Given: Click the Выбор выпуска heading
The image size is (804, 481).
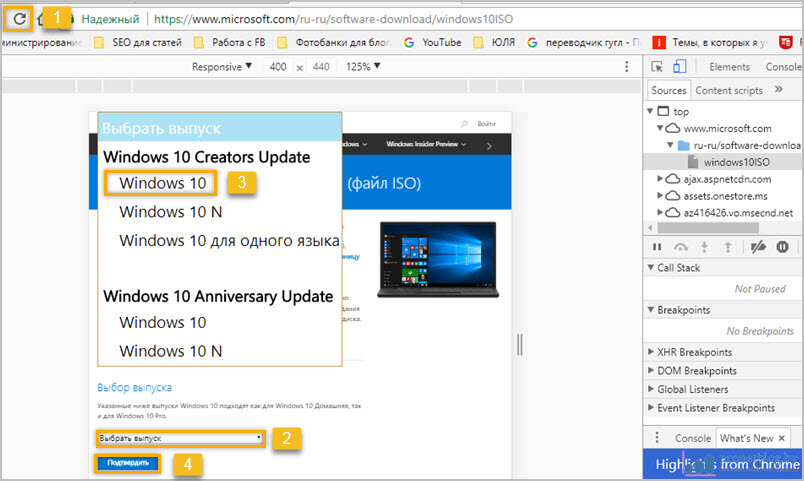Looking at the screenshot, I should [x=134, y=387].
